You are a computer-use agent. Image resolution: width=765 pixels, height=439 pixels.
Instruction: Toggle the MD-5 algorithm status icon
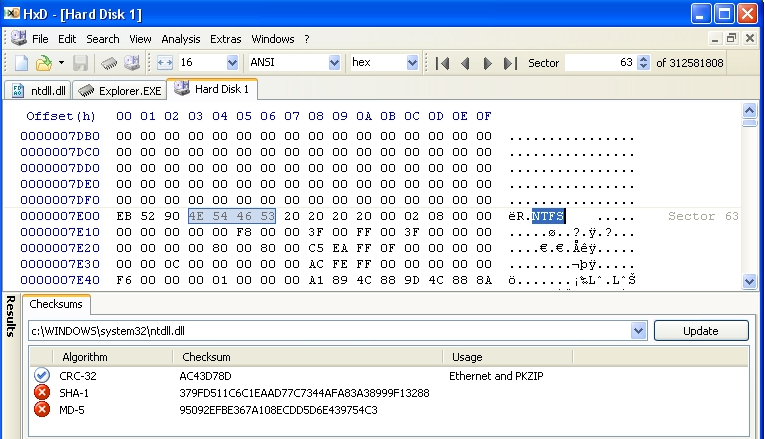pos(42,410)
